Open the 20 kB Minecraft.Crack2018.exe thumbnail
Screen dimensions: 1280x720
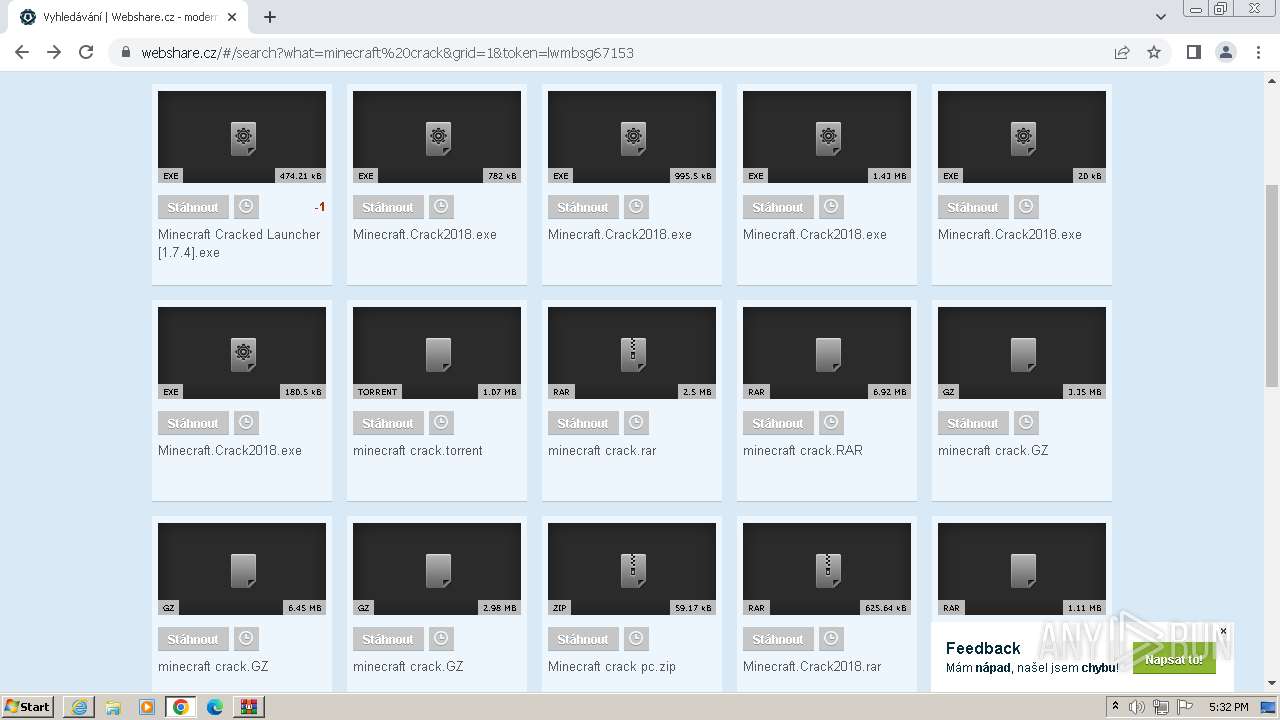(x=1022, y=137)
